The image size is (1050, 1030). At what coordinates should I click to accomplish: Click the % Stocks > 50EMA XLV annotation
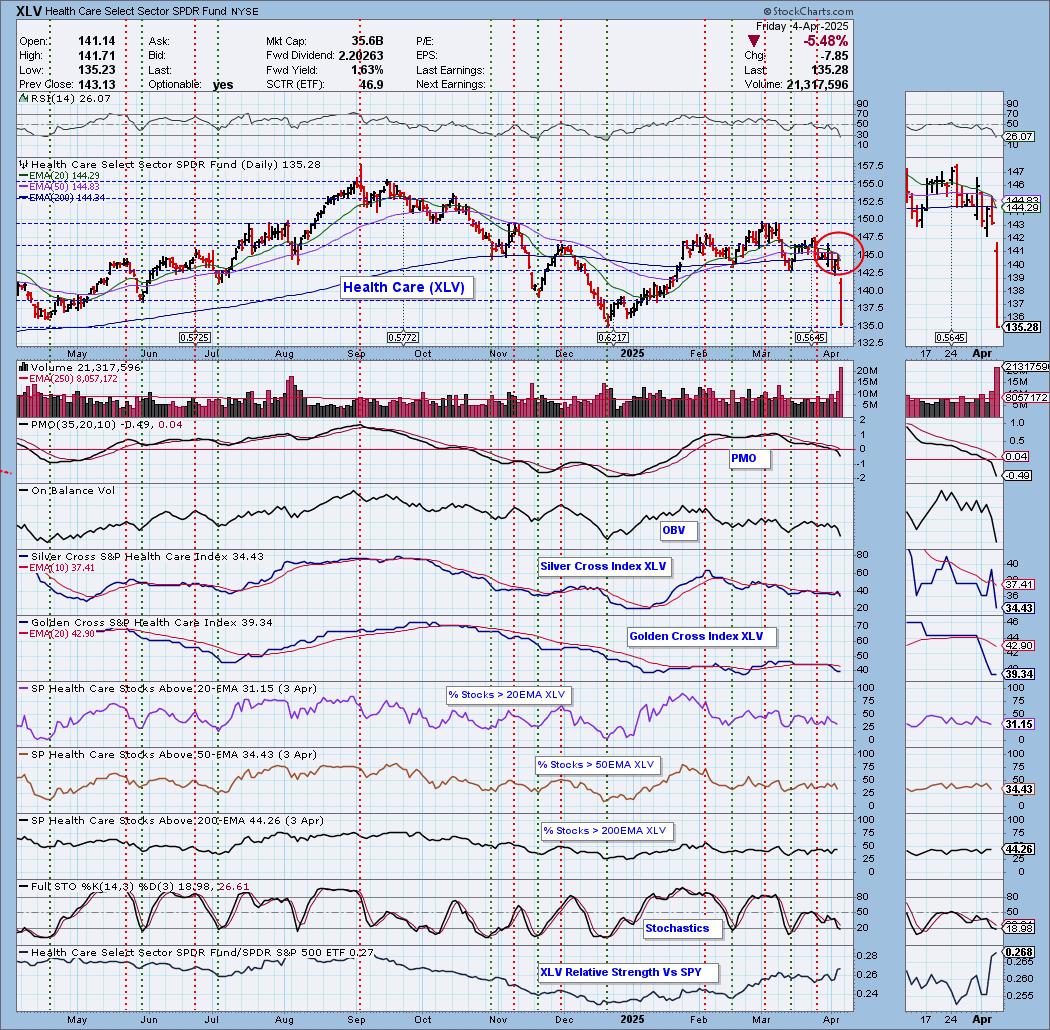click(596, 765)
